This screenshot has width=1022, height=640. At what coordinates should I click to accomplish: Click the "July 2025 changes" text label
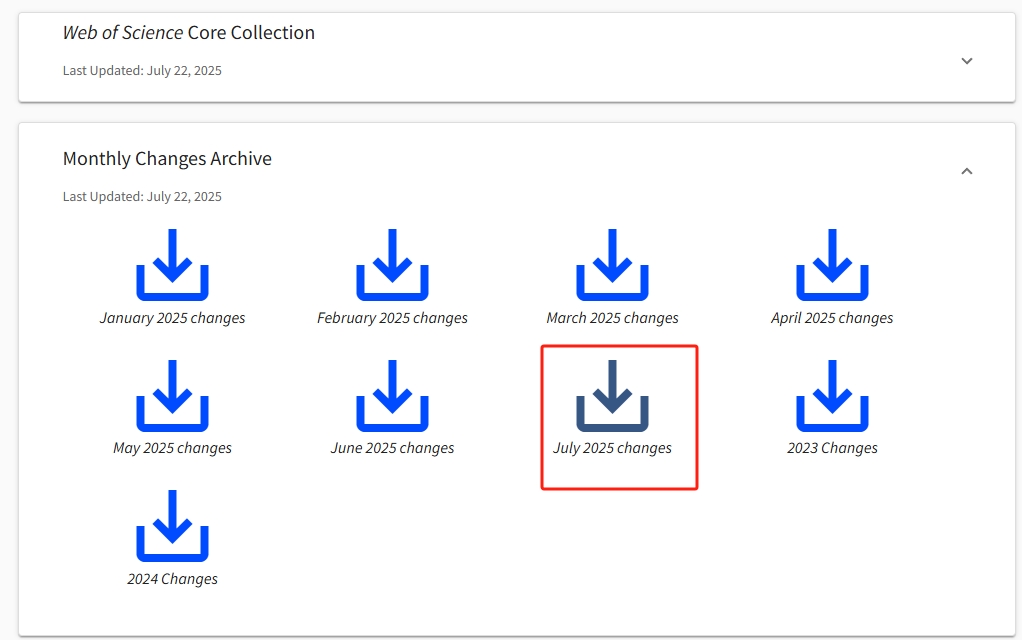(x=612, y=448)
